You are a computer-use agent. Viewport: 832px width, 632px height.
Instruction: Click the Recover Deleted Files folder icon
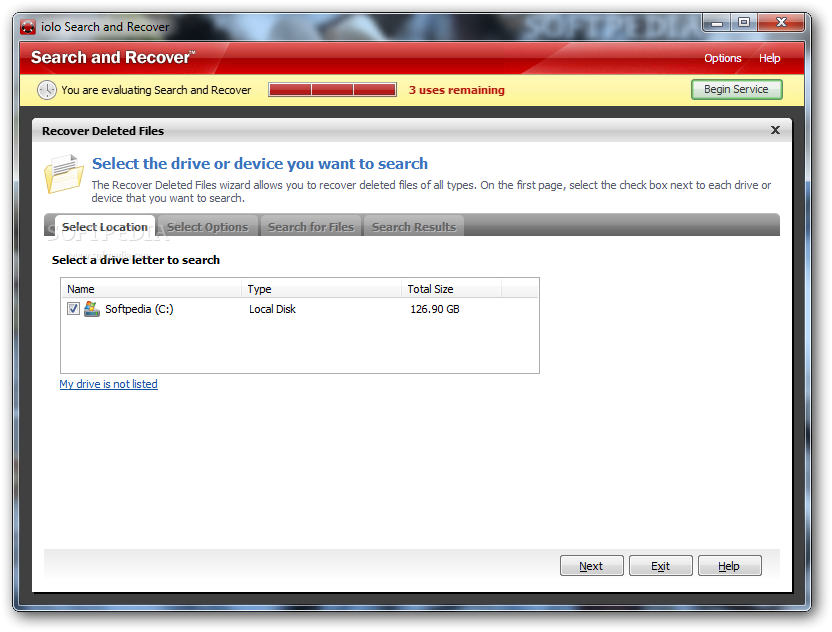tap(64, 174)
